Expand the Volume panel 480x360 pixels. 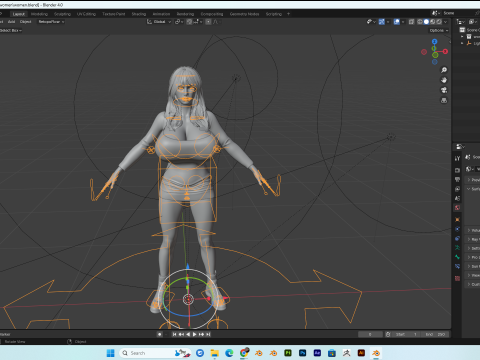[x=472, y=230]
